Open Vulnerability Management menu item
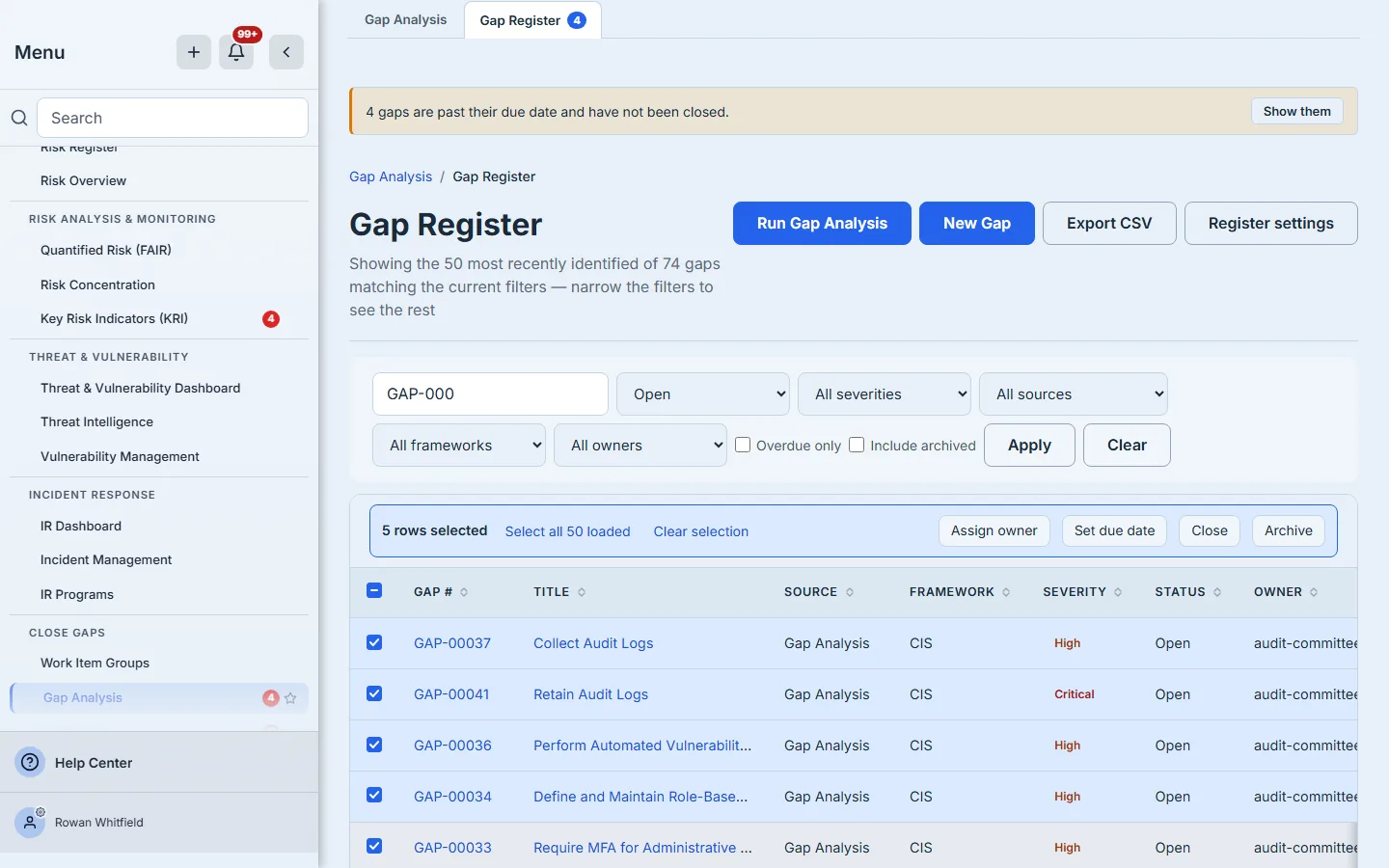 pyautogui.click(x=159, y=456)
